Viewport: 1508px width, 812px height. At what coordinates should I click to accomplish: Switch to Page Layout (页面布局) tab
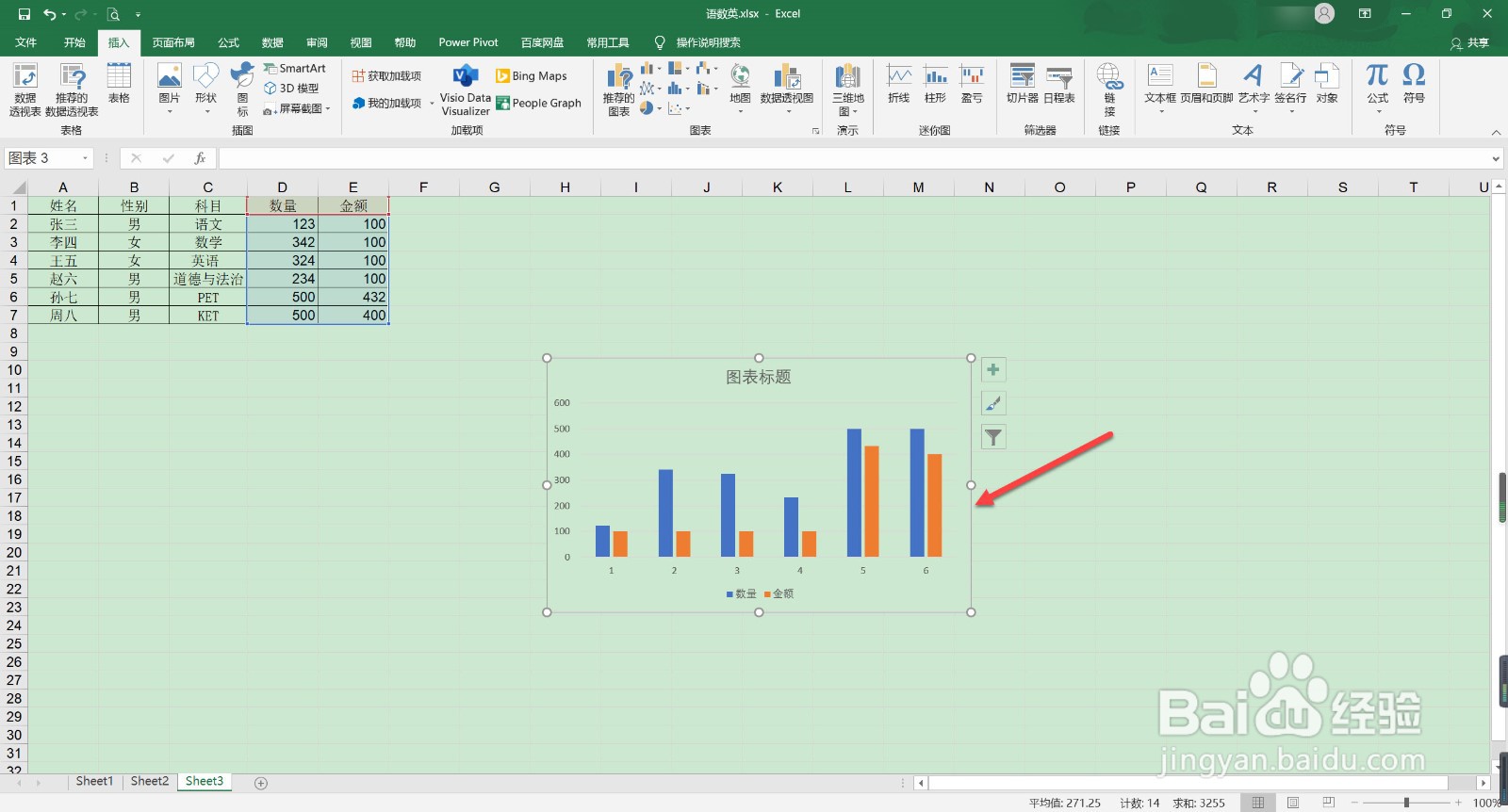click(x=173, y=42)
